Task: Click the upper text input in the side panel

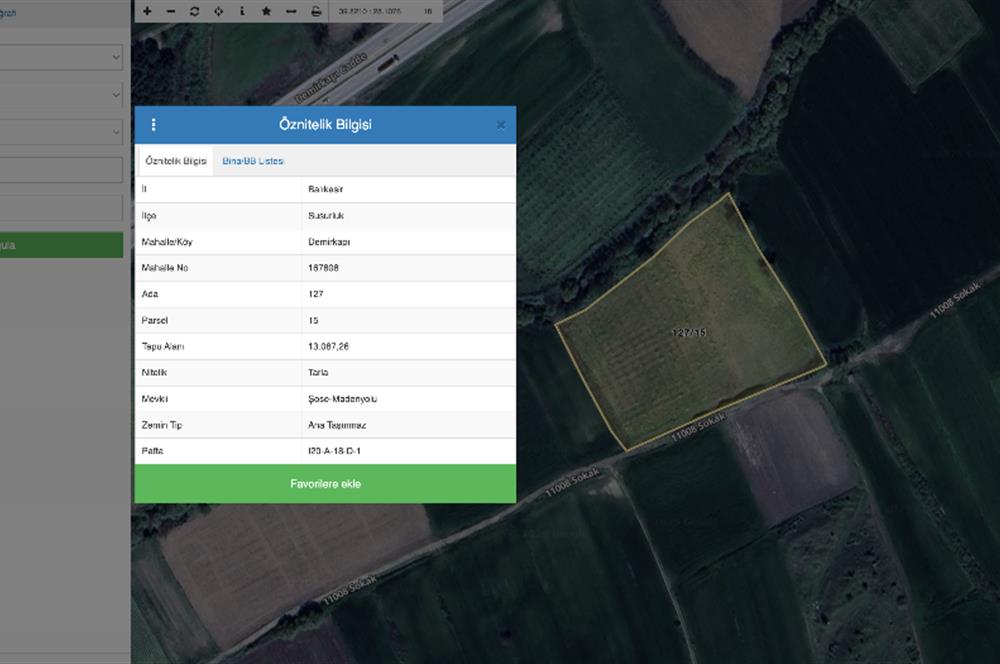Action: [60, 170]
